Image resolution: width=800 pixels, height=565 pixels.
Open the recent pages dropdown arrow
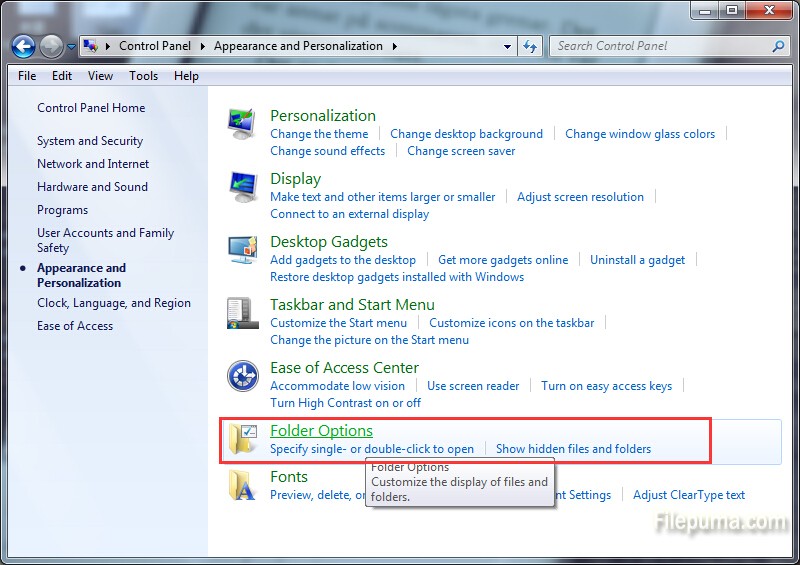coord(72,46)
